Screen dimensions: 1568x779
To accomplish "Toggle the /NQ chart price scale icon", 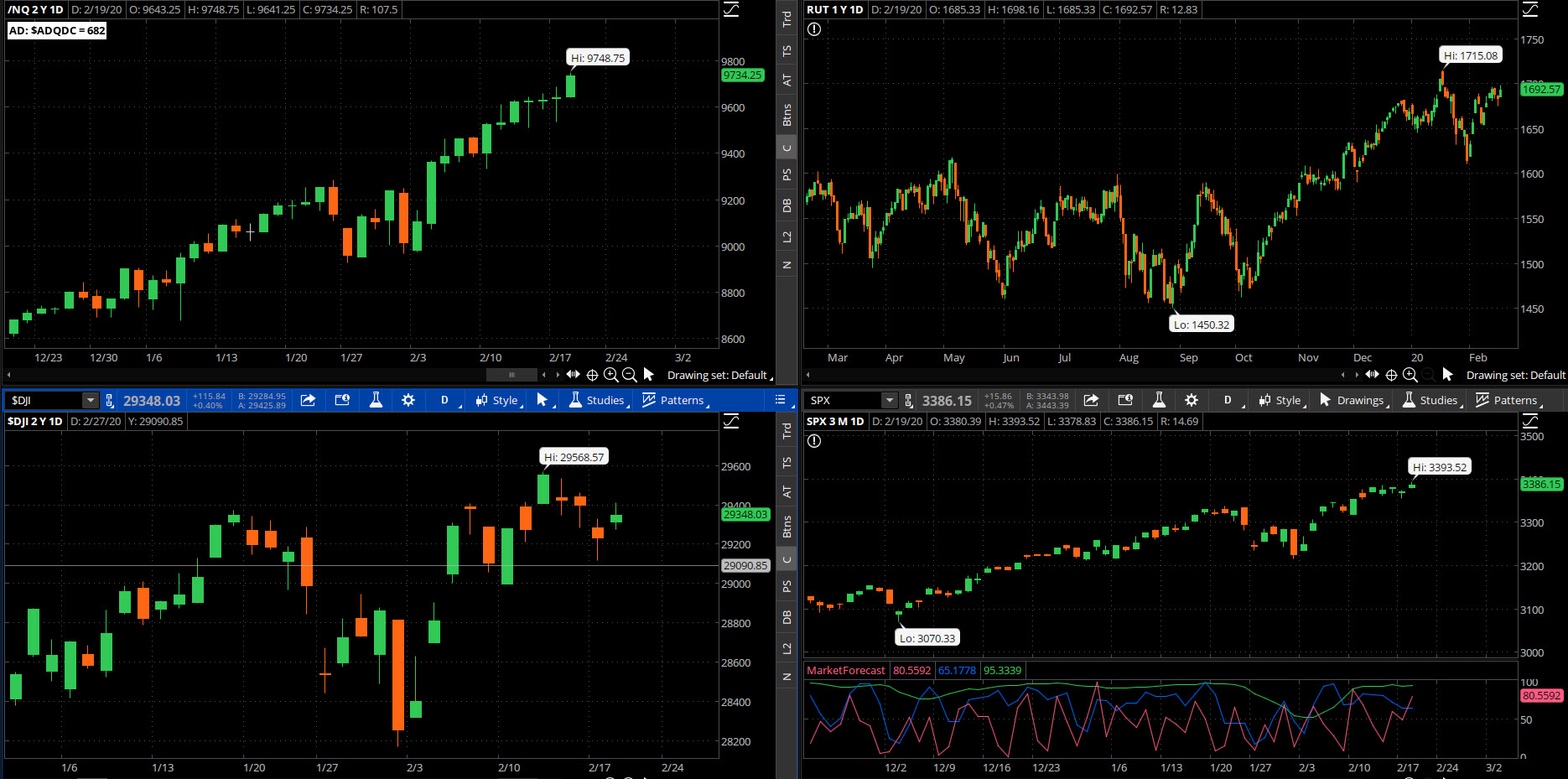I will [x=731, y=9].
